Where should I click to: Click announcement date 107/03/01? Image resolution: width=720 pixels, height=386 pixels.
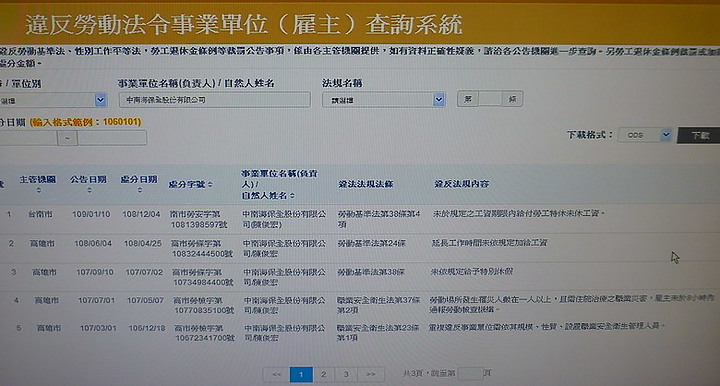[98, 328]
